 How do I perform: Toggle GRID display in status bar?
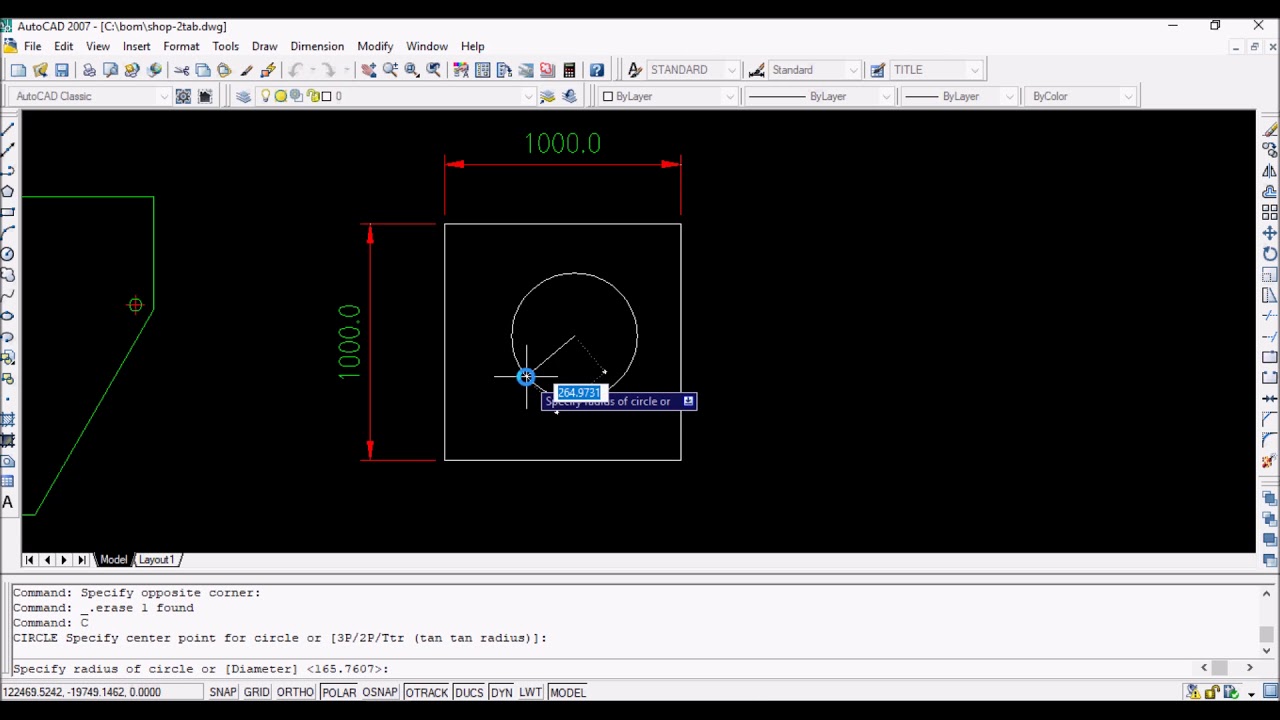[x=256, y=692]
